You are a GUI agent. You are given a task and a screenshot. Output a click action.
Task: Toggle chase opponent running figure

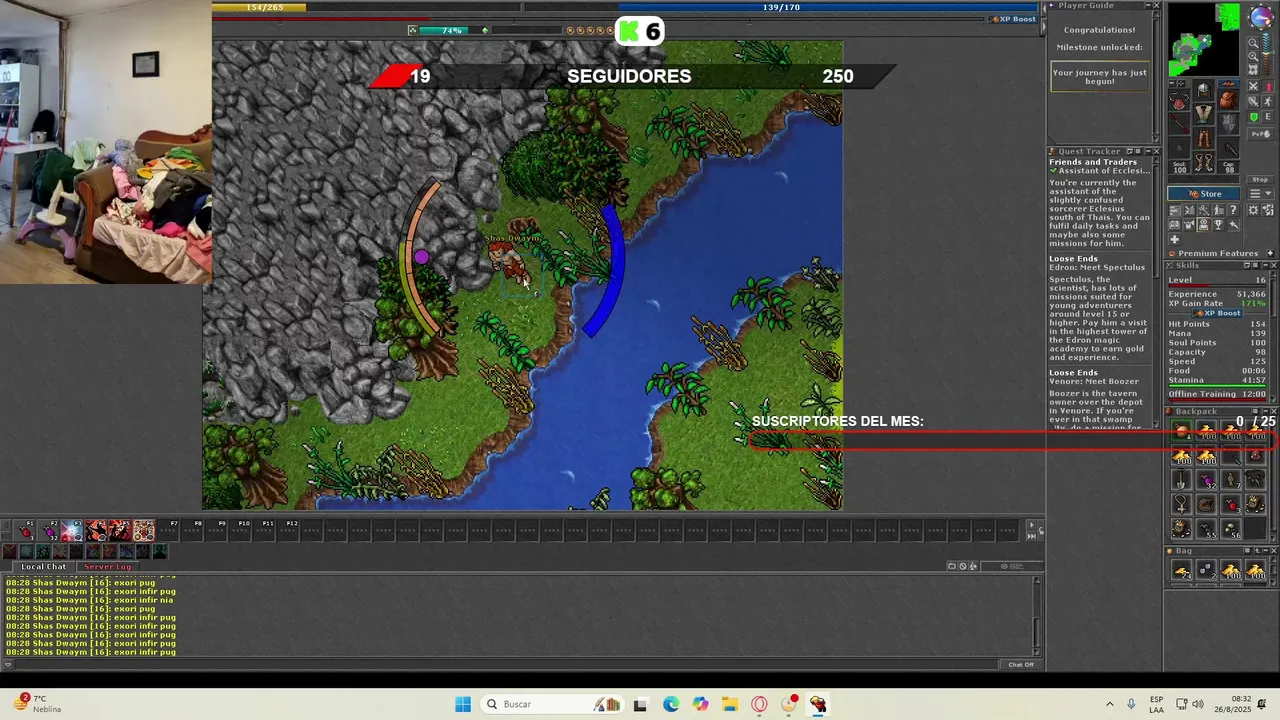(1269, 101)
